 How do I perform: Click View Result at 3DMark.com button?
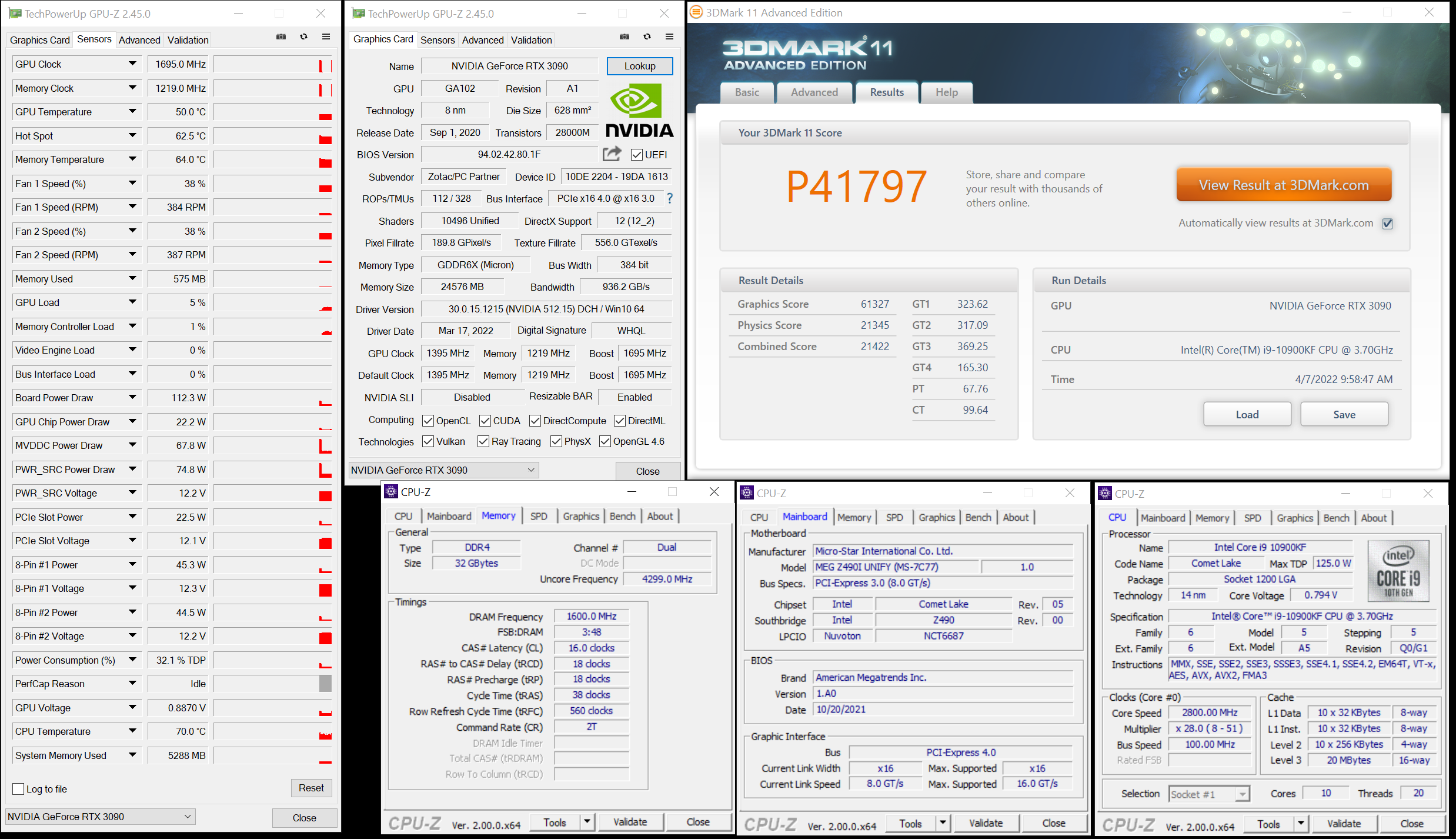(1284, 185)
